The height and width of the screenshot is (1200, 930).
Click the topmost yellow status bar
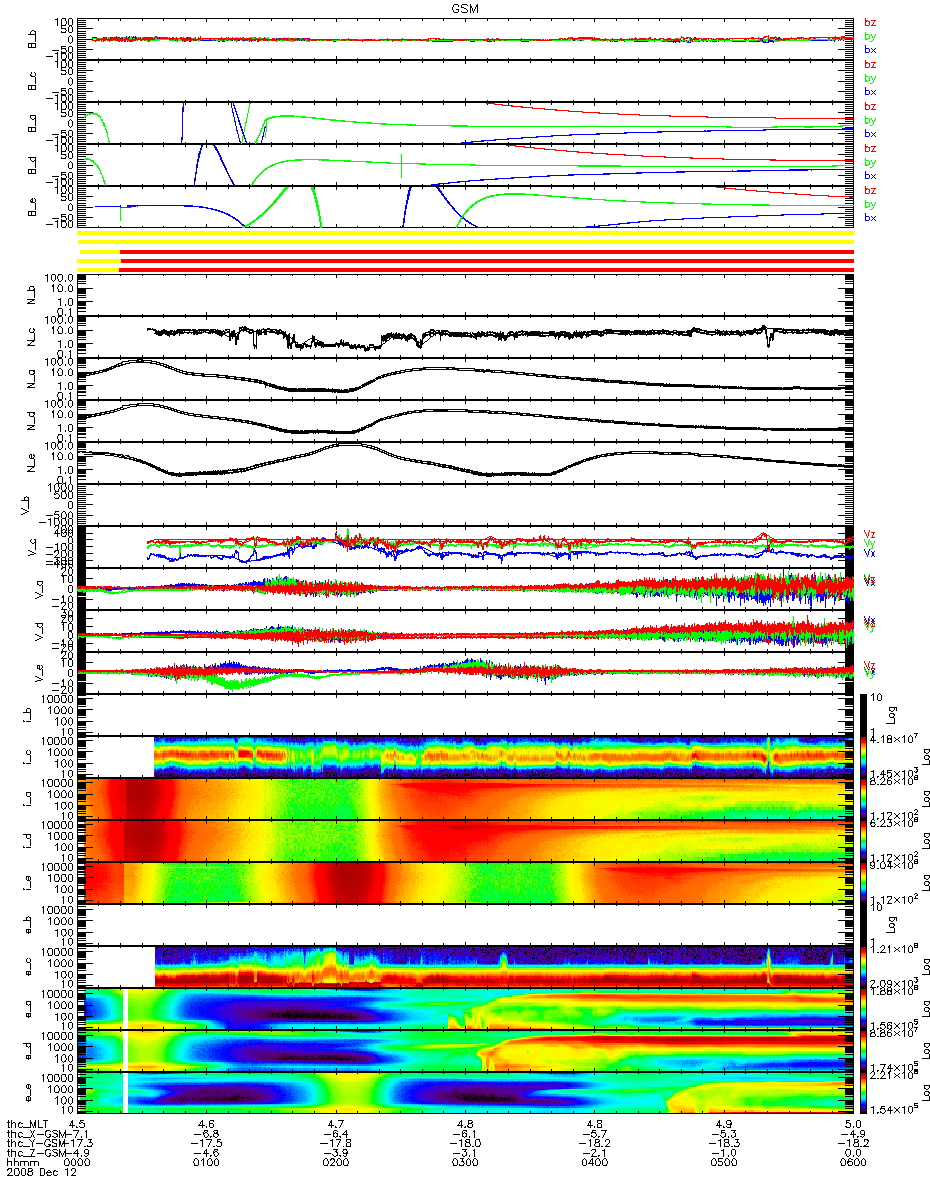tap(465, 235)
